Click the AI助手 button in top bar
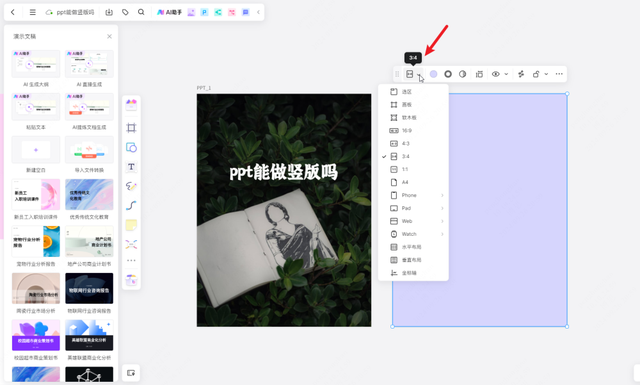This screenshot has width=640, height=385. [x=169, y=12]
